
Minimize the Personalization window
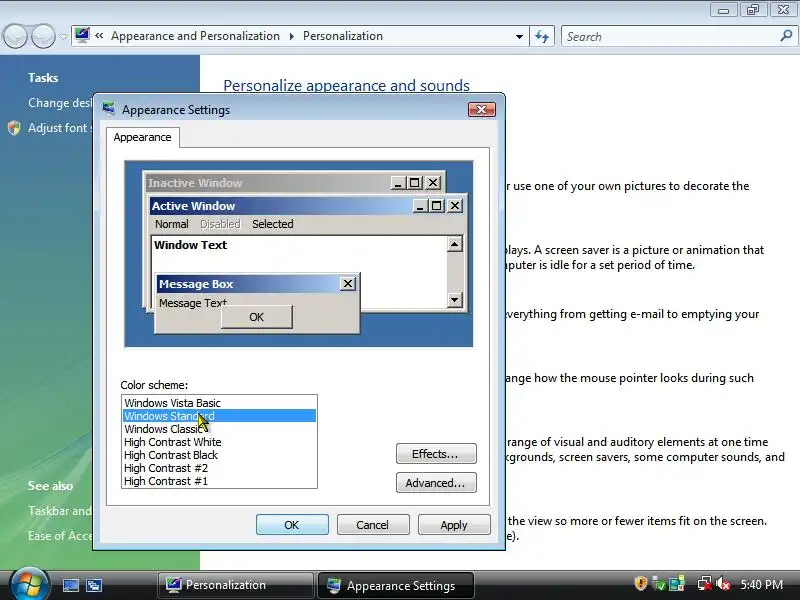tap(723, 10)
